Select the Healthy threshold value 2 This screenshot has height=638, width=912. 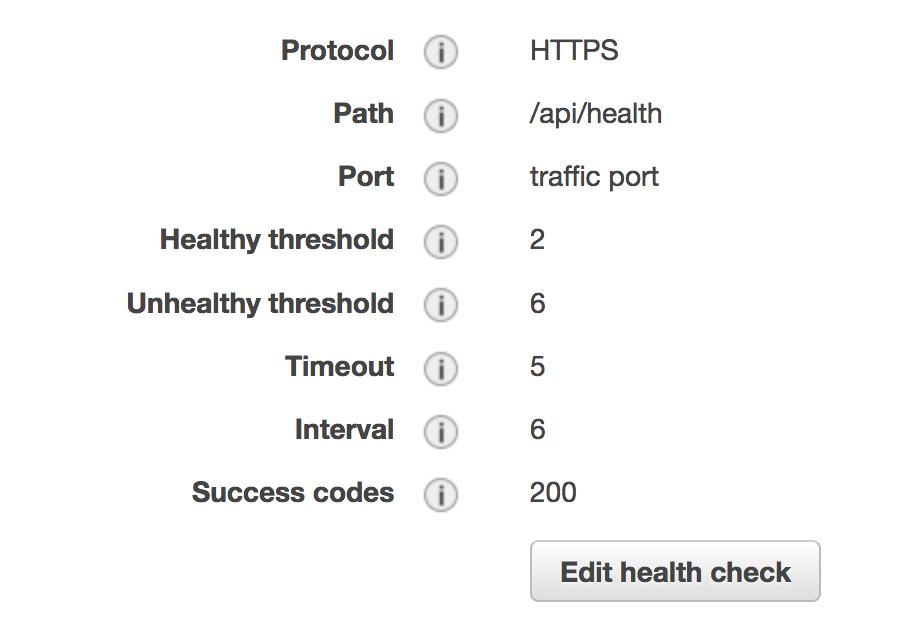537,240
